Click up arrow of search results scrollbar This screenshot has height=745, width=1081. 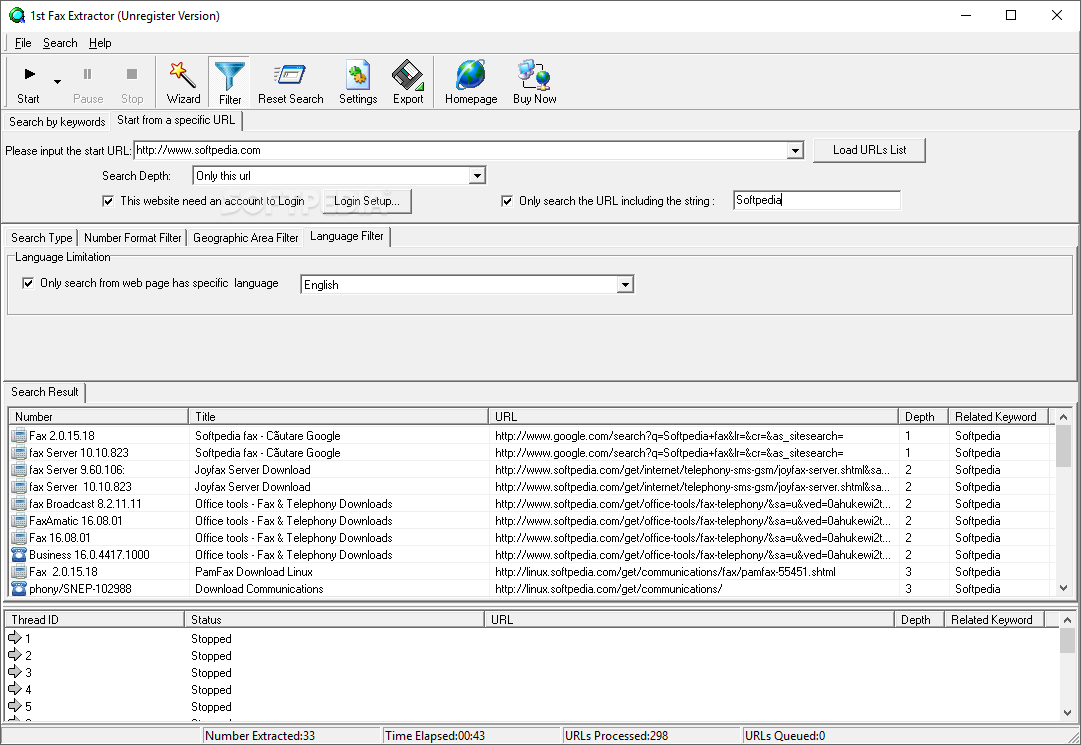1063,417
